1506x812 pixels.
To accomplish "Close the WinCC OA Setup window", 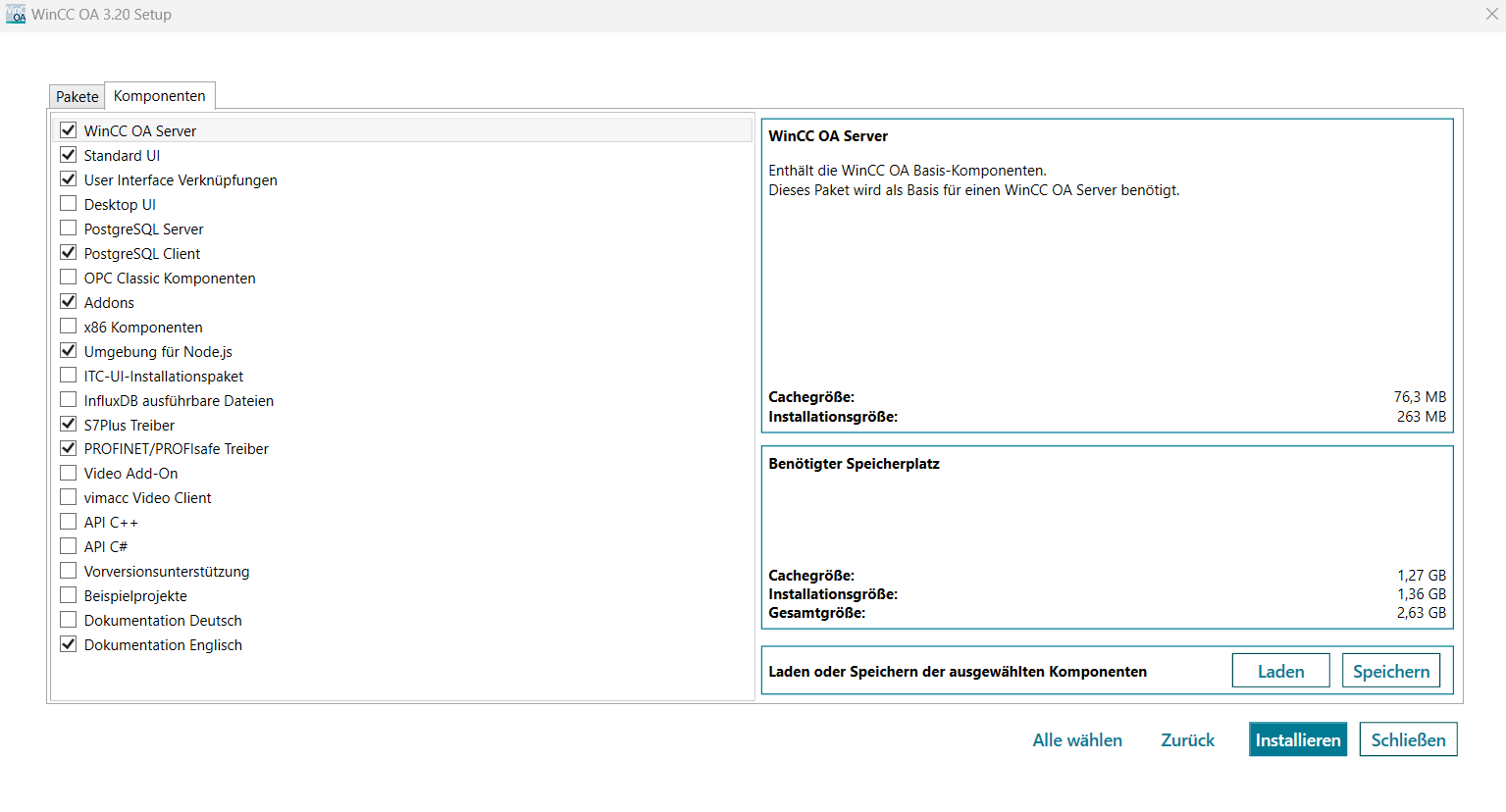I will 1491,14.
